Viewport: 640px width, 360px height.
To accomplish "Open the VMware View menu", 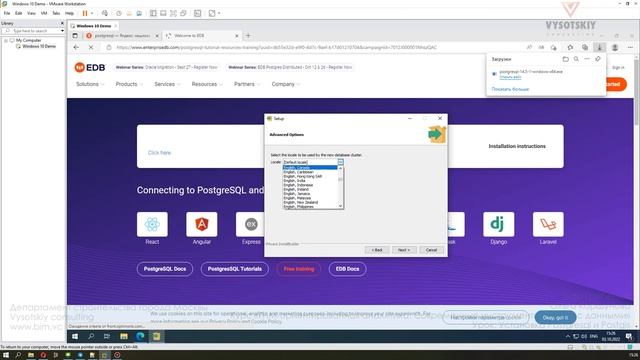I will (x=31, y=13).
